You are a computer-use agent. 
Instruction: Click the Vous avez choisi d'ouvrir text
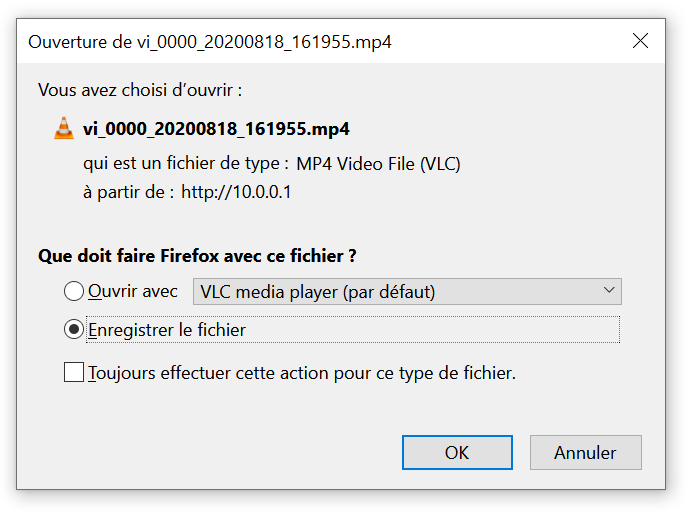(140, 90)
